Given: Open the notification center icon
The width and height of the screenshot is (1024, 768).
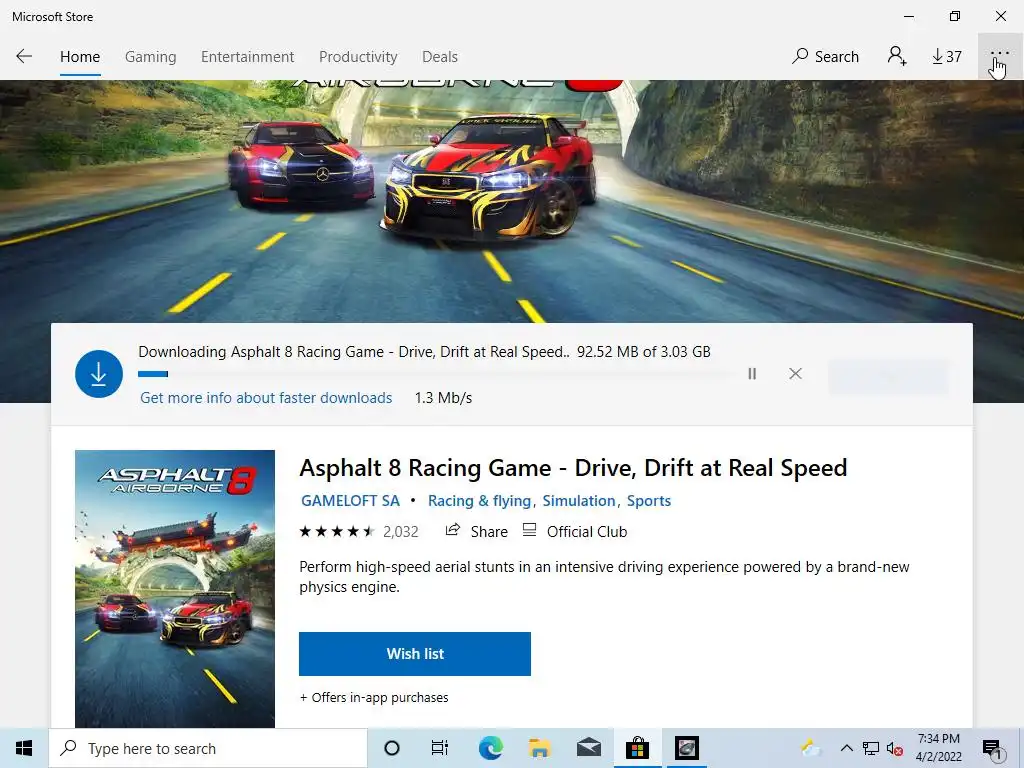Looking at the screenshot, I should pos(992,749).
